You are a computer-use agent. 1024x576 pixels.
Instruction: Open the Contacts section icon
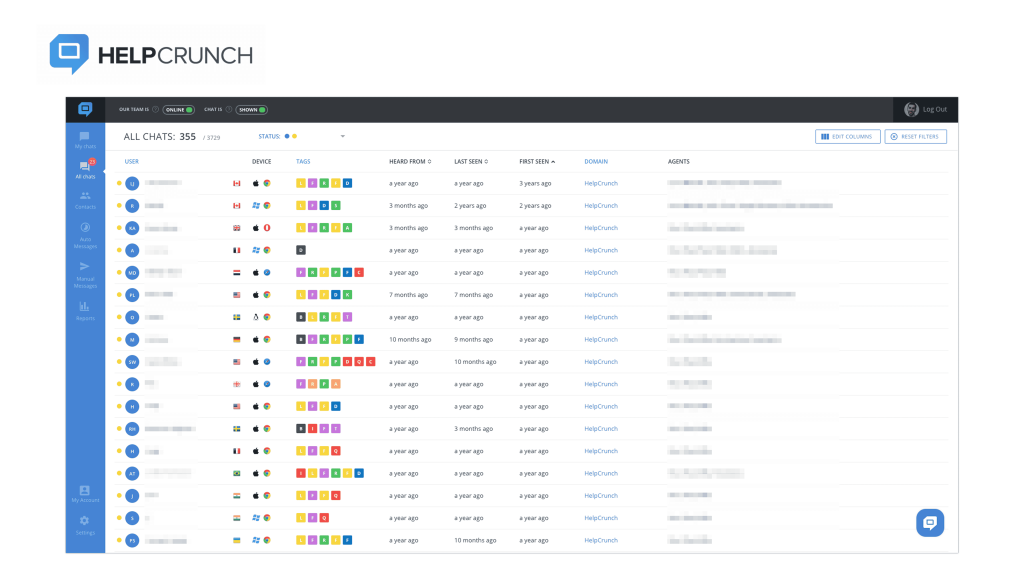click(85, 198)
